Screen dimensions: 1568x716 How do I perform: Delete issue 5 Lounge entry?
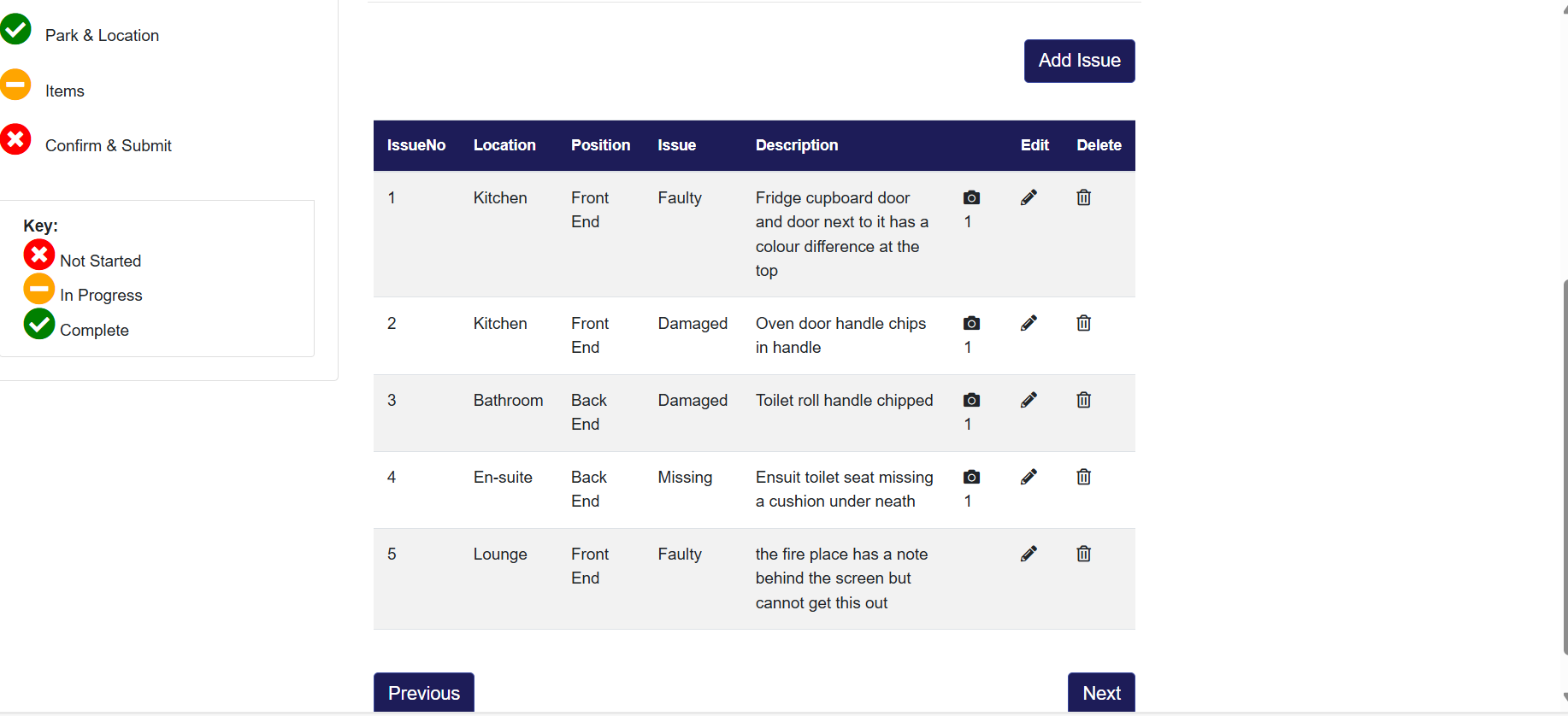click(x=1083, y=554)
